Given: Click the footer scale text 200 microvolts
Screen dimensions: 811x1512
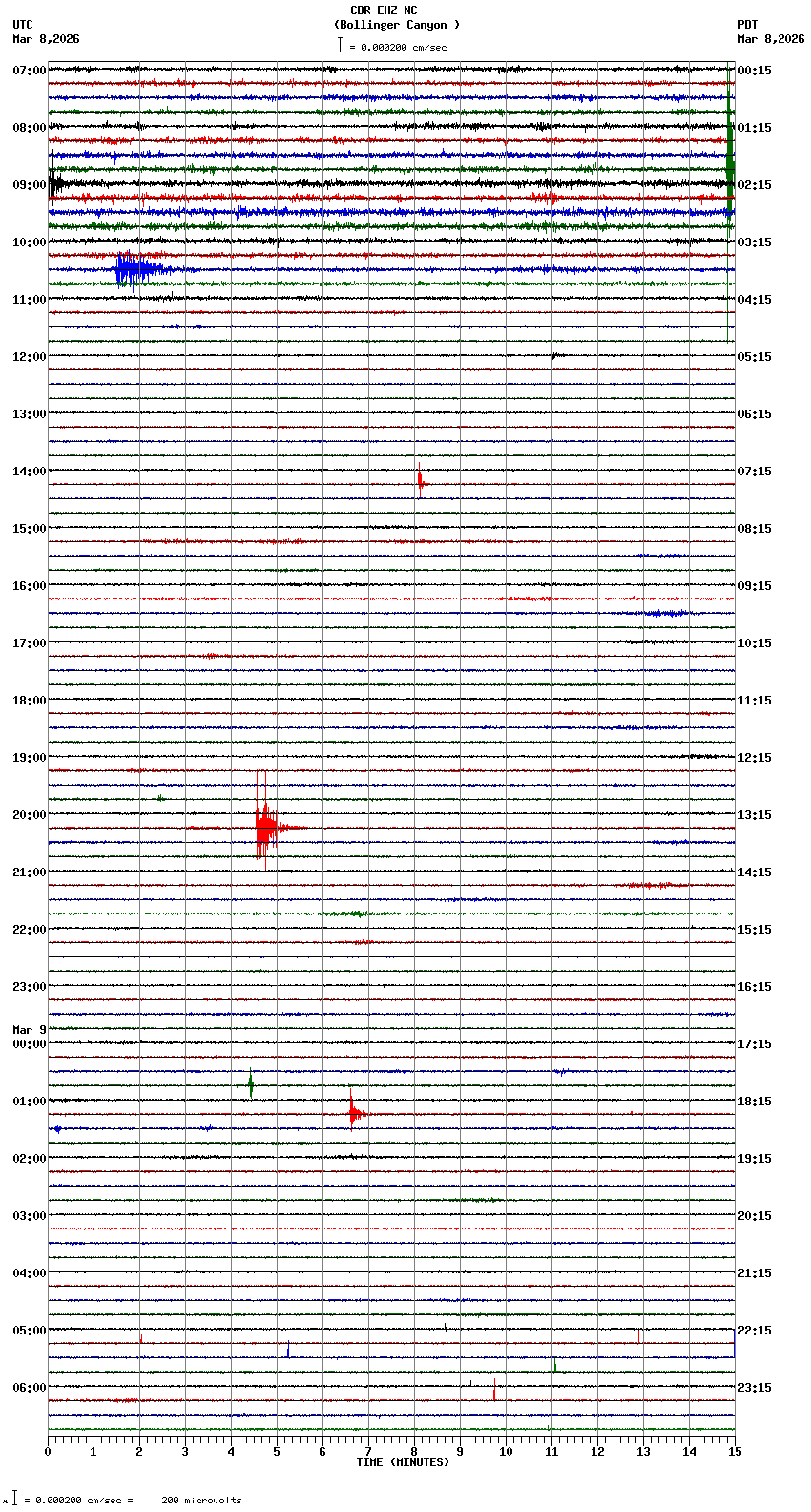Looking at the screenshot, I should coord(201,1501).
